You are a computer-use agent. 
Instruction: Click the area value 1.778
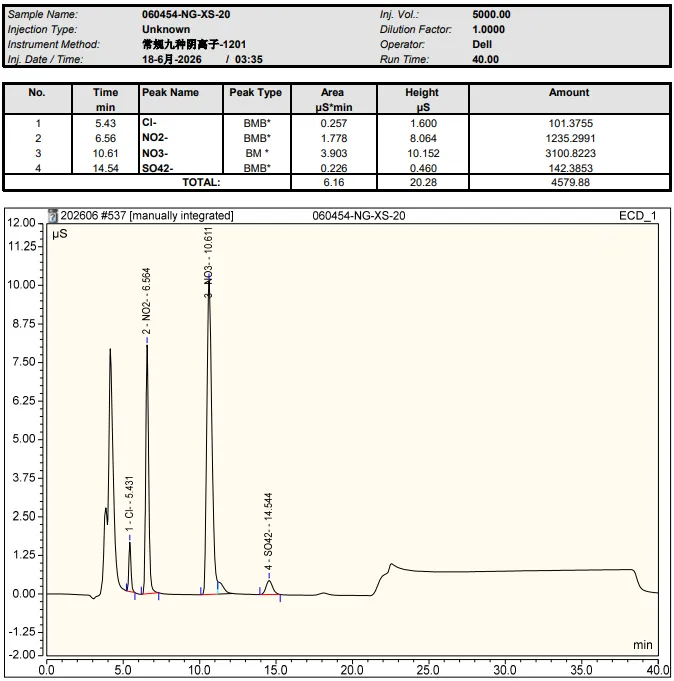pos(334,139)
